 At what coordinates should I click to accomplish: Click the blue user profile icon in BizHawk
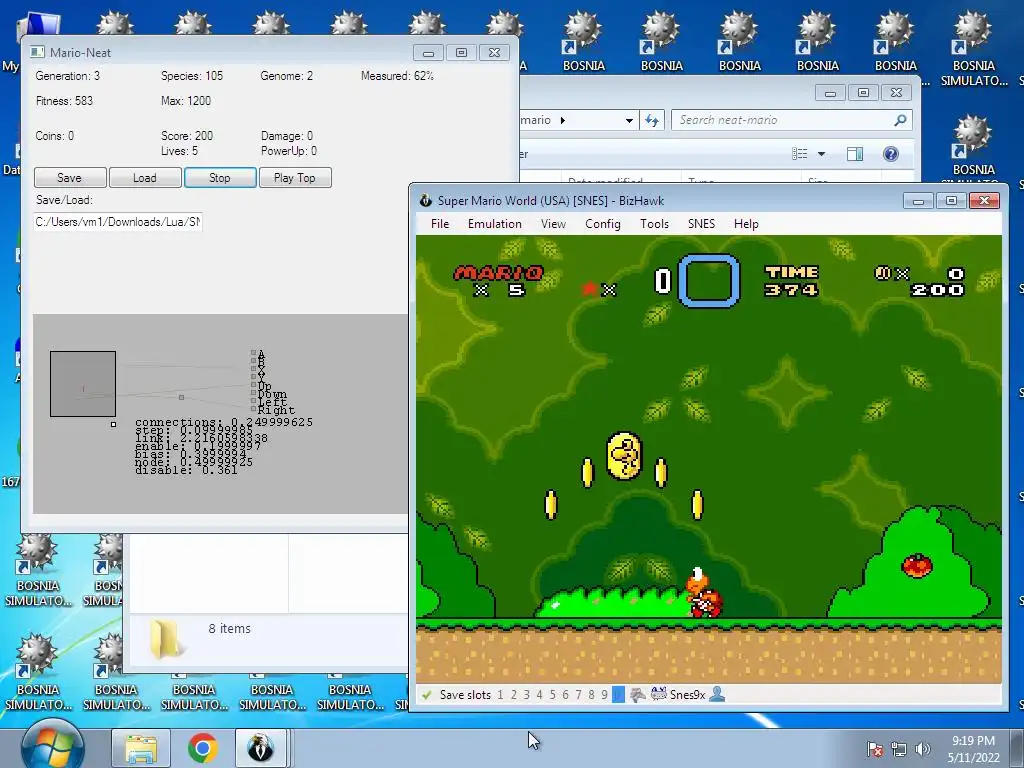tap(717, 694)
